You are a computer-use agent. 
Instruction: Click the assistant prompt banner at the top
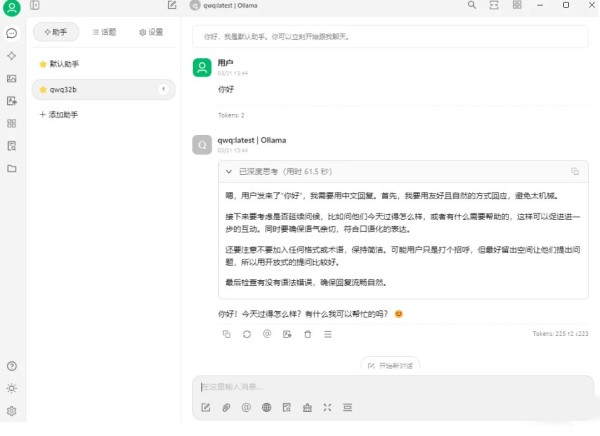(390, 37)
